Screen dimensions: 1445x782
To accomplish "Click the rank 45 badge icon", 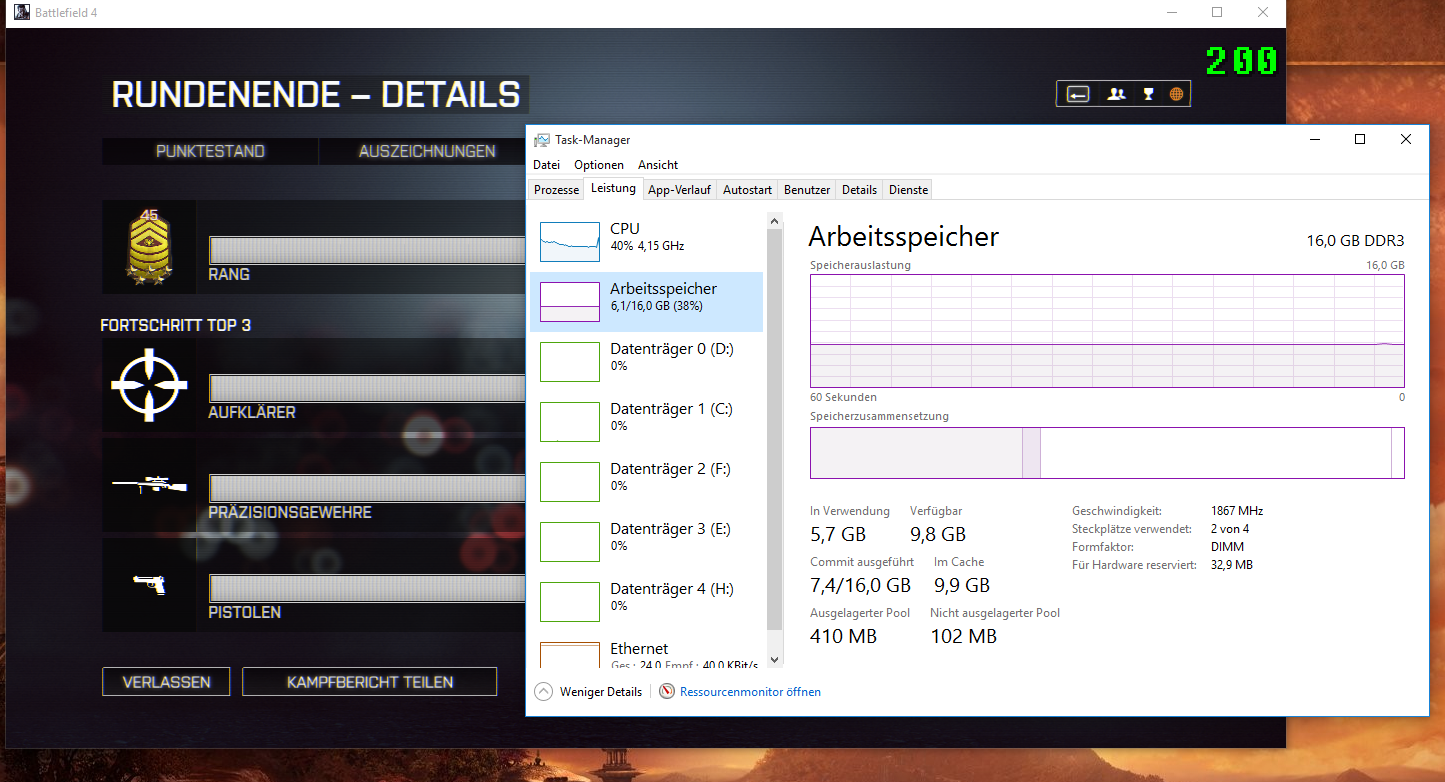I will click(149, 246).
